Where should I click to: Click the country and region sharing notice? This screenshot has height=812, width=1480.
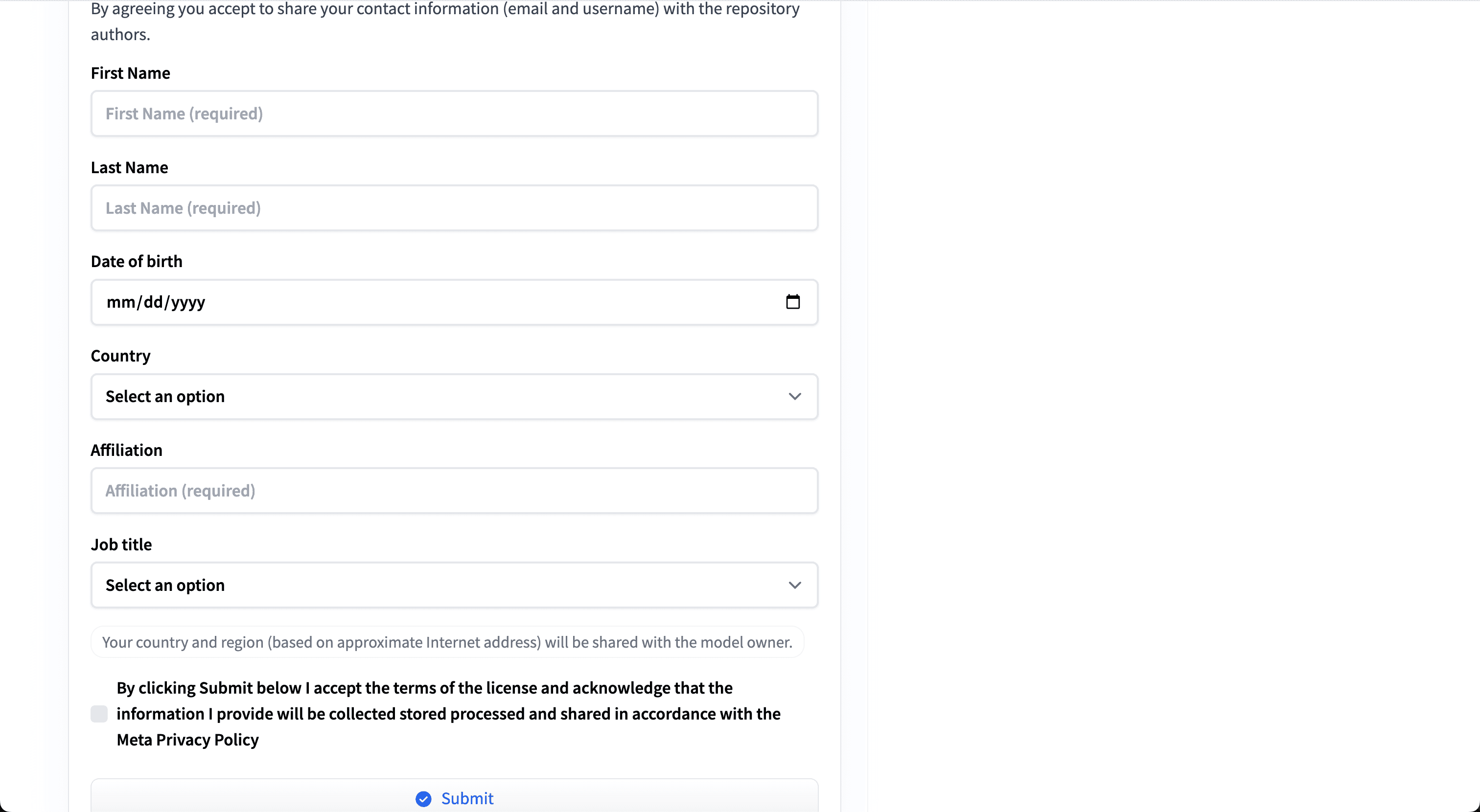447,642
